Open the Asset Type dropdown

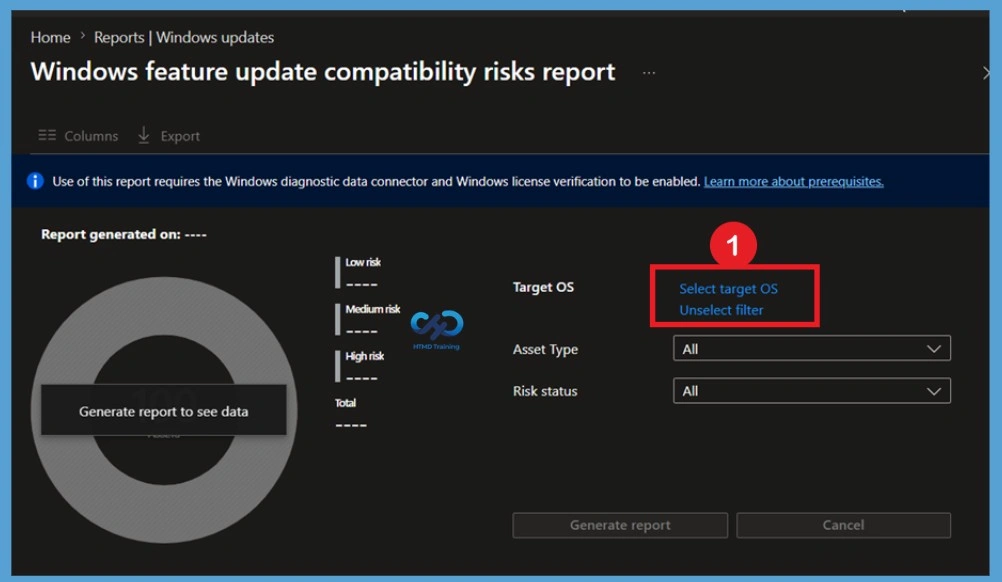[x=812, y=349]
